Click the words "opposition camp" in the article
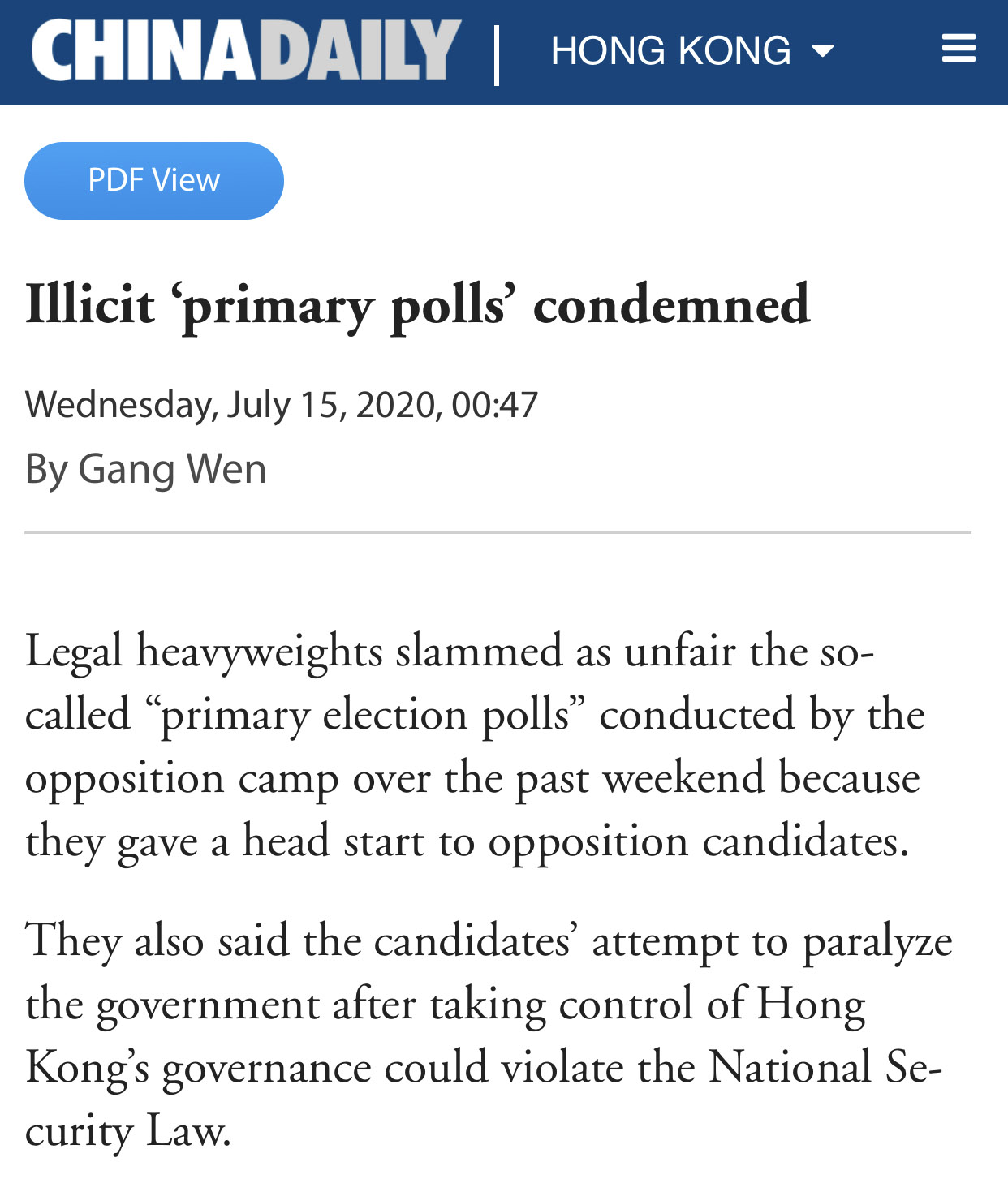 click(181, 778)
